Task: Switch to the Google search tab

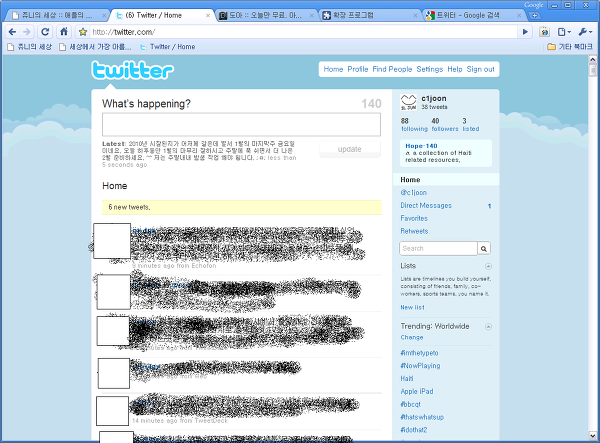Action: (x=474, y=15)
